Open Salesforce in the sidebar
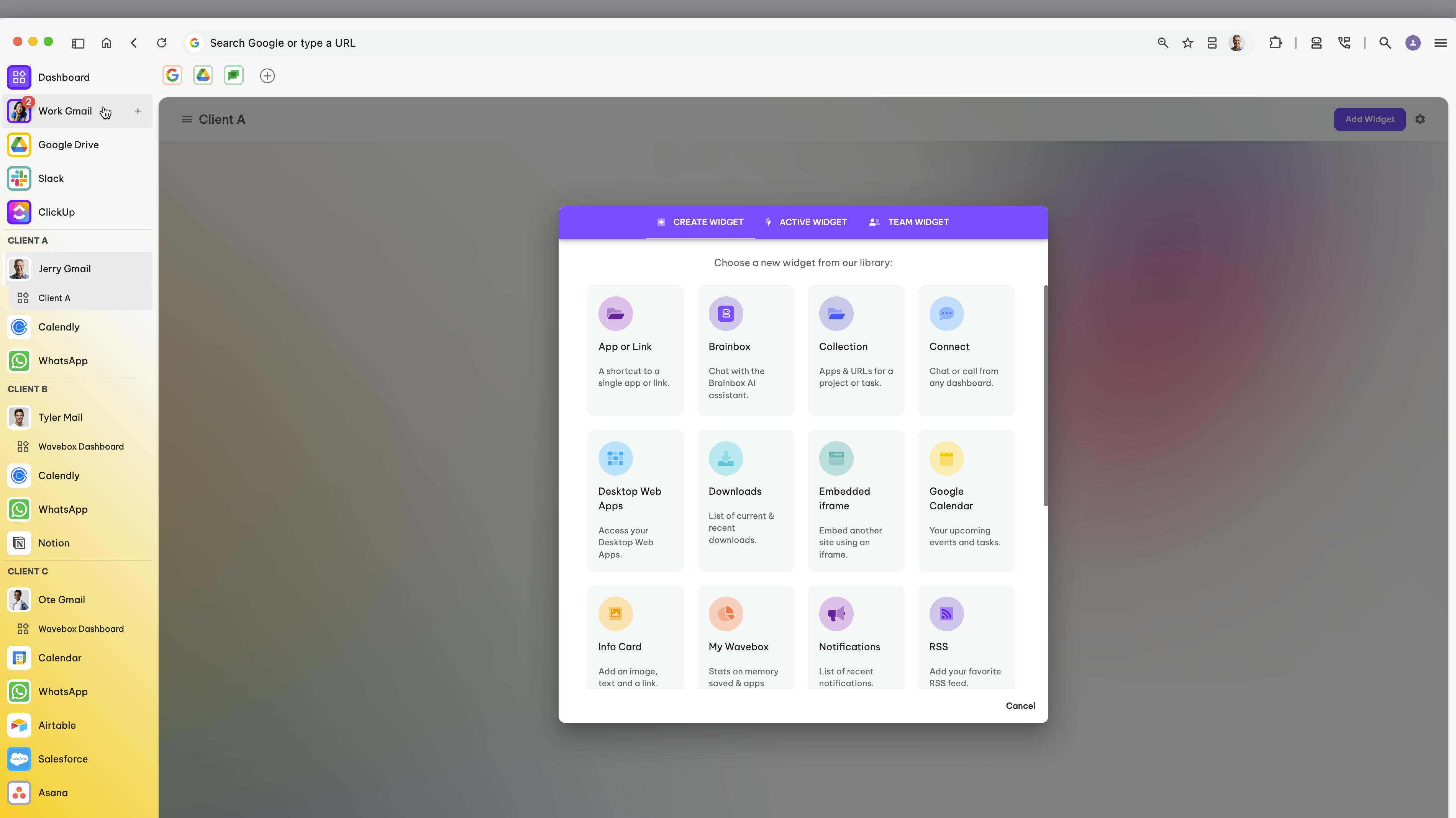1456x818 pixels. pos(77,759)
